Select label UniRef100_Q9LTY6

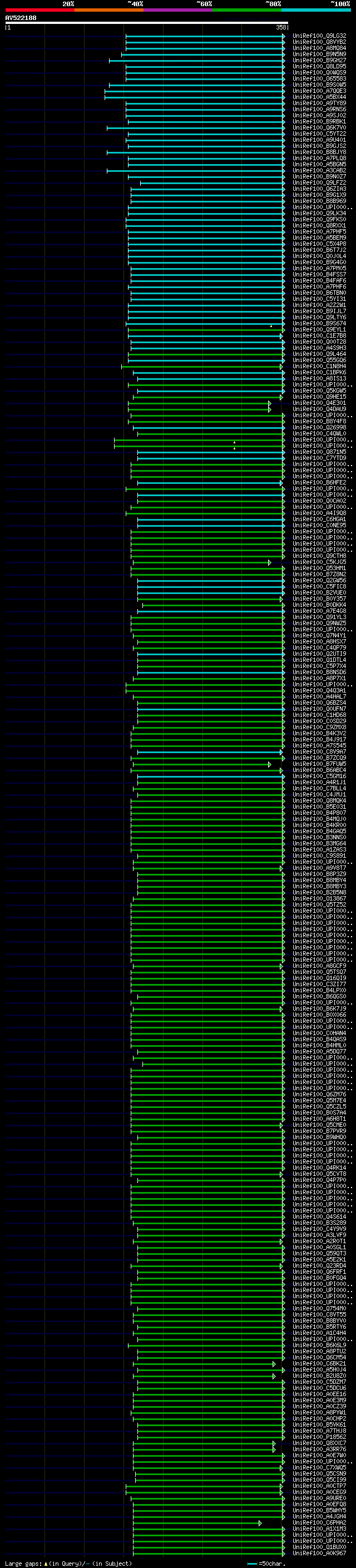click(x=319, y=317)
